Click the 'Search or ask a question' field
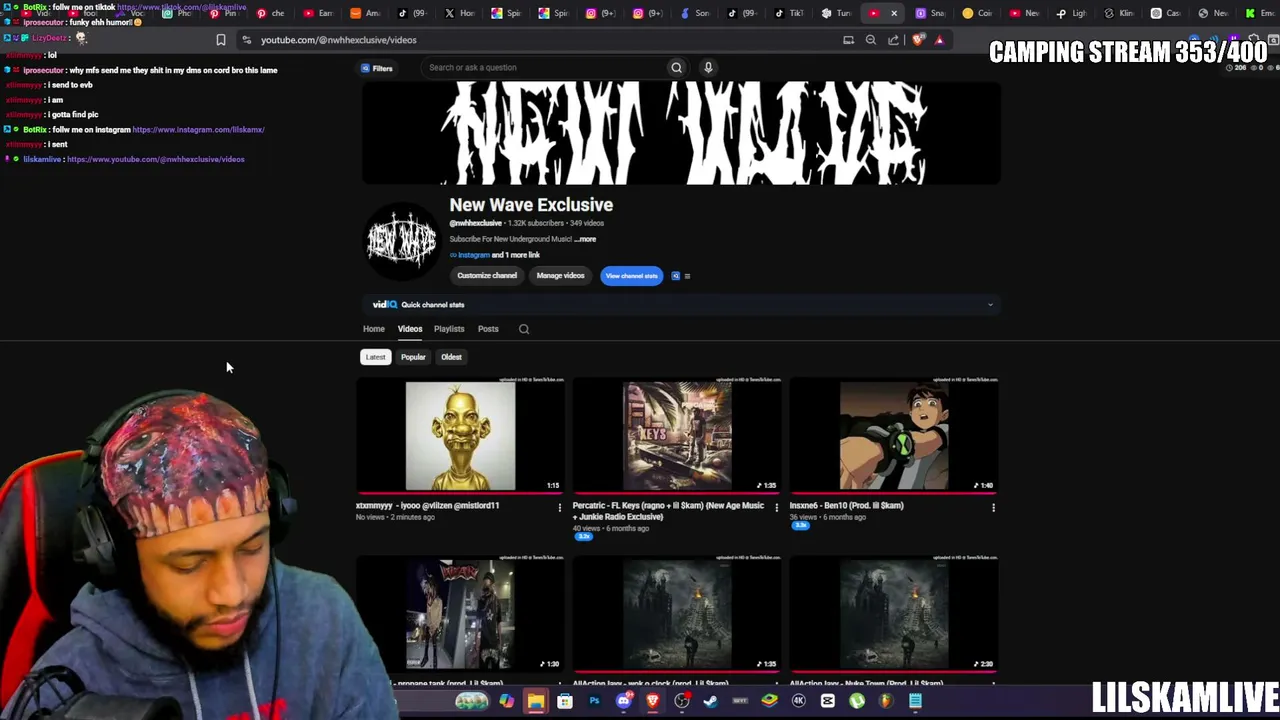1280x720 pixels. coord(544,67)
